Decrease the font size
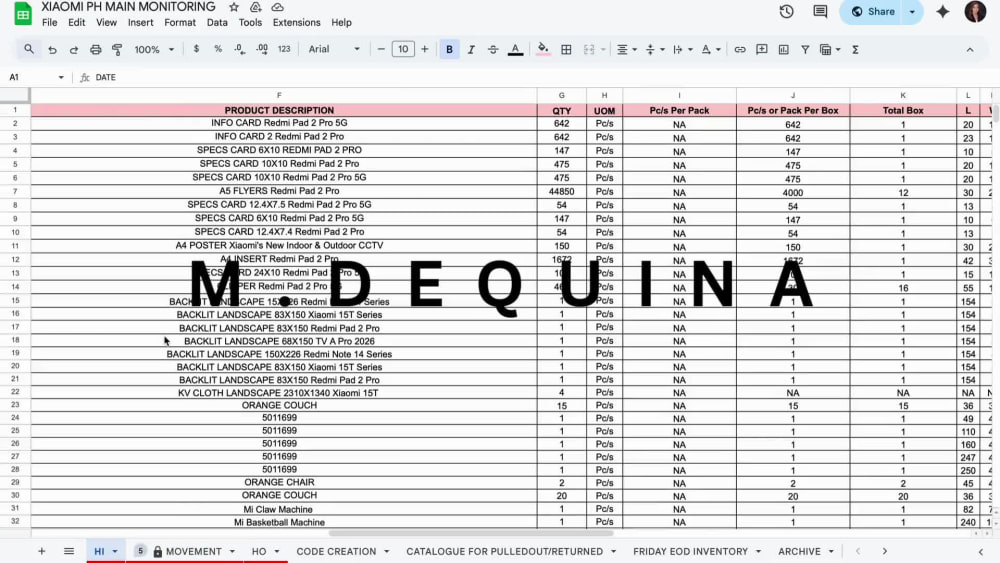 (x=381, y=49)
